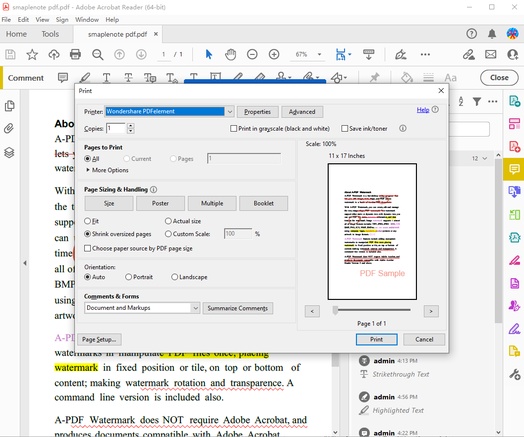Select the underline text T tool
Image resolution: width=524 pixels, height=437 pixels.
pos(106,78)
